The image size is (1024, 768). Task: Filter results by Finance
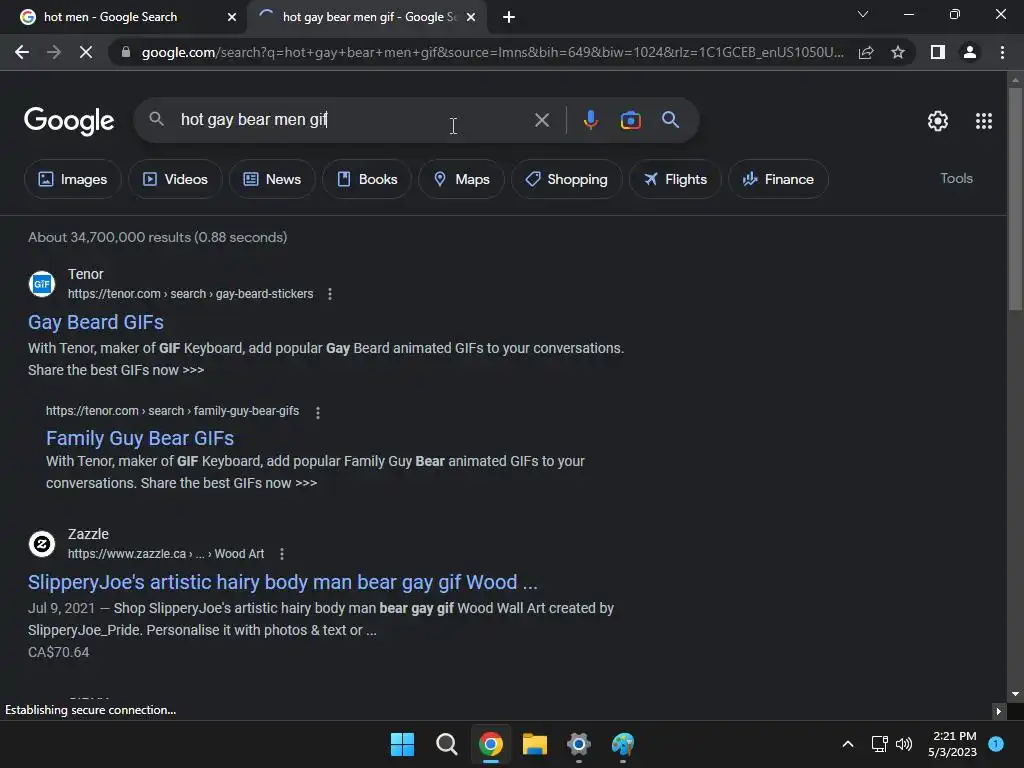point(778,179)
